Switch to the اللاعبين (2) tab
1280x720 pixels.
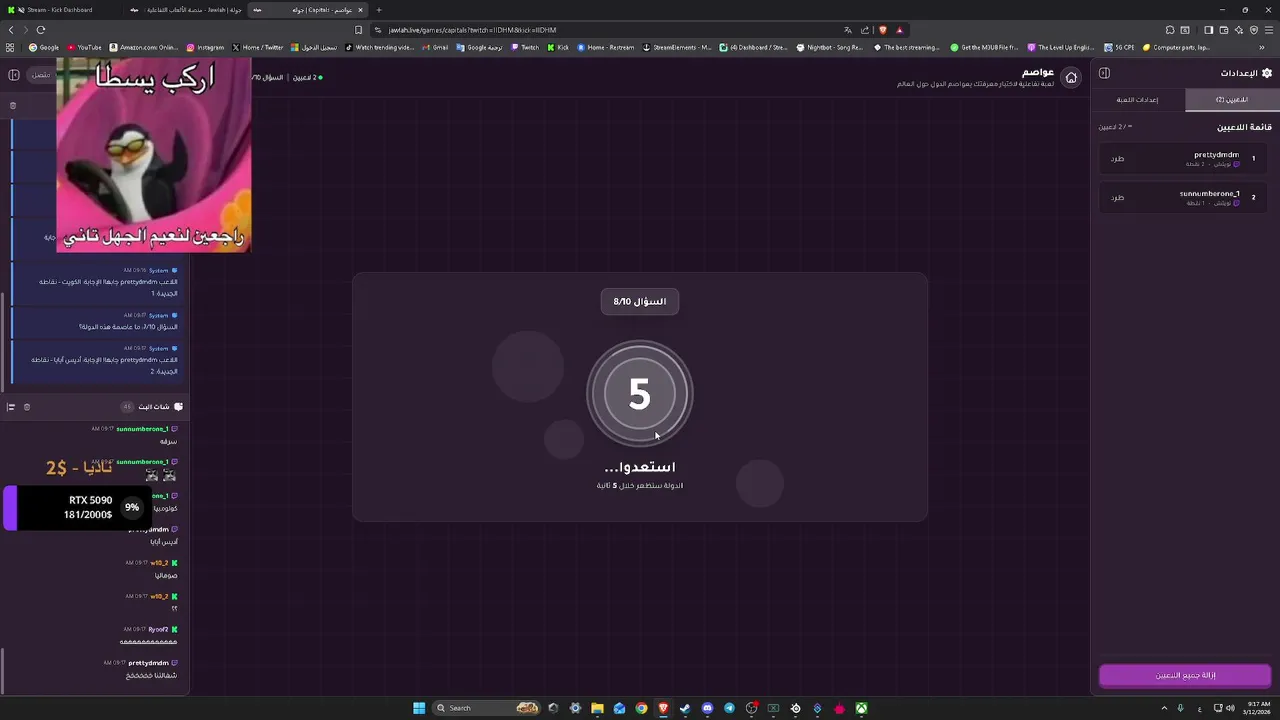[1232, 100]
